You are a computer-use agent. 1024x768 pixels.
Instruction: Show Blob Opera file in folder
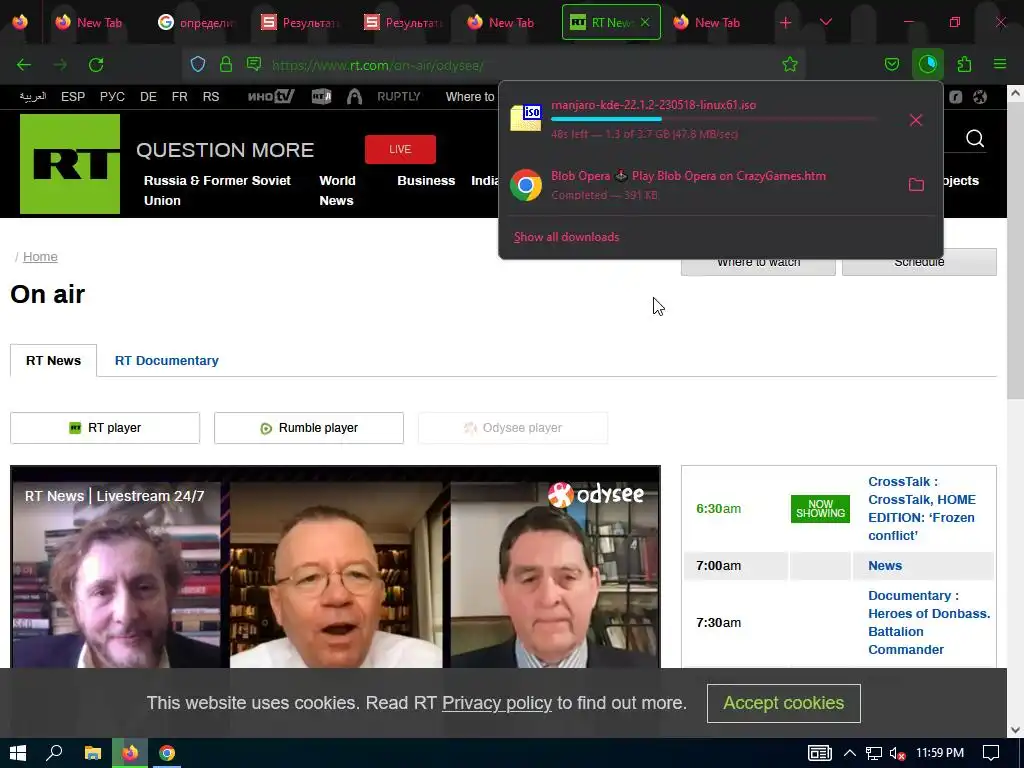916,185
